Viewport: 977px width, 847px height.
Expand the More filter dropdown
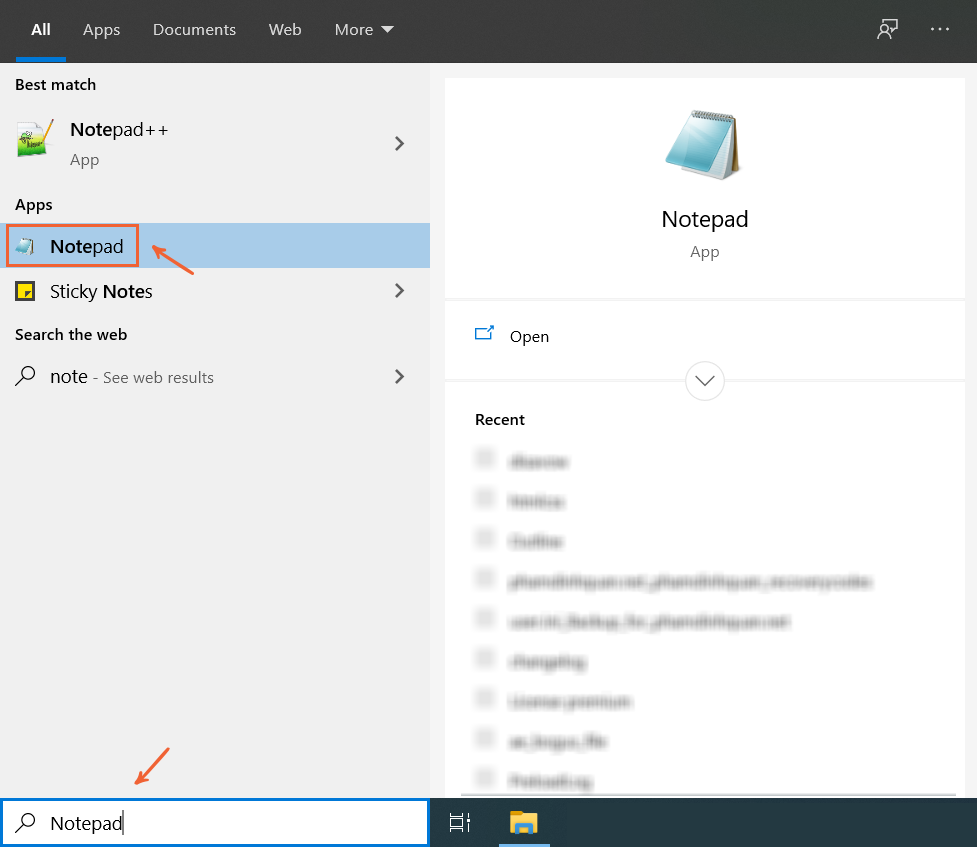tap(364, 29)
